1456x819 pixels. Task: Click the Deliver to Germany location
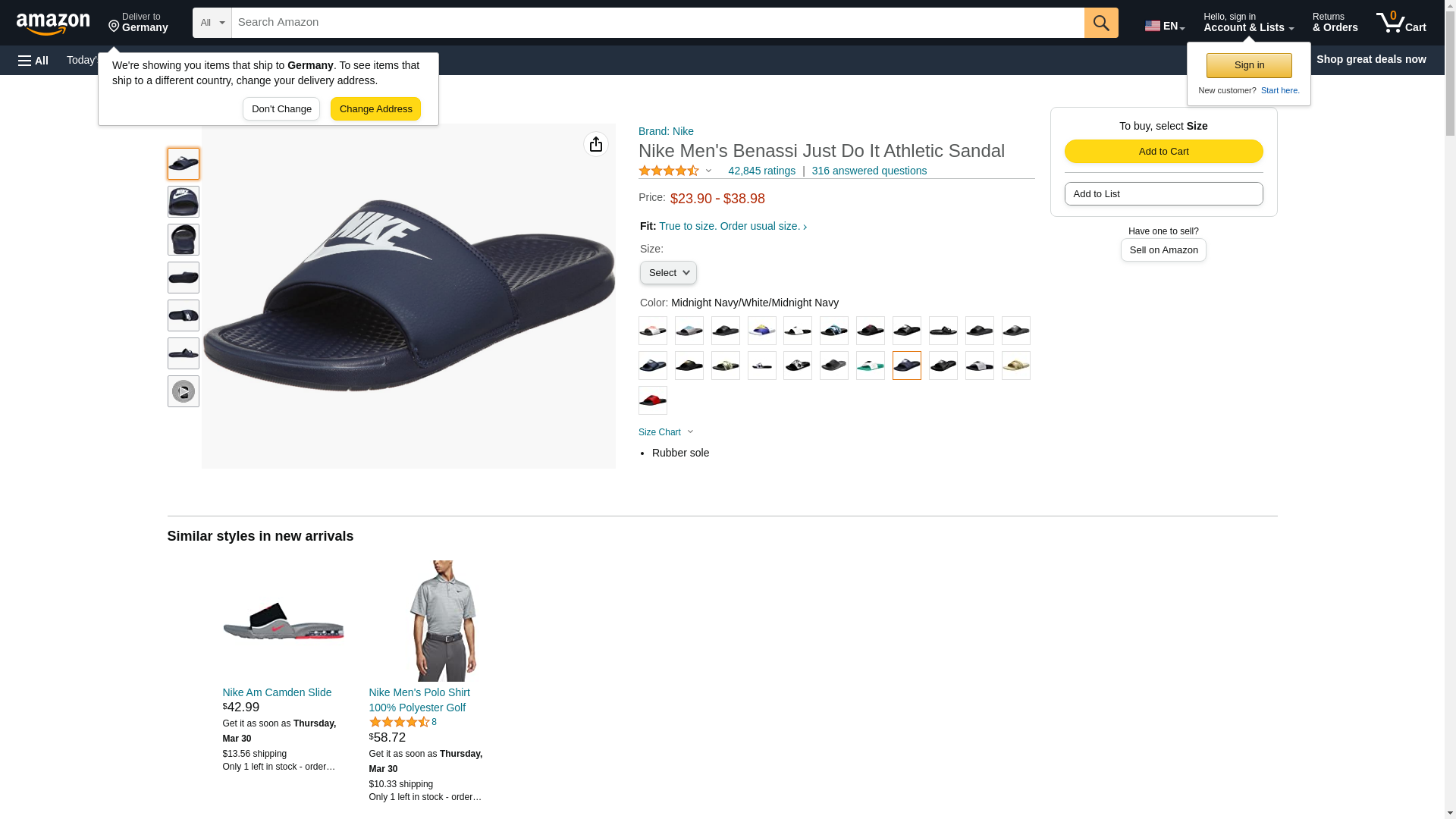coord(138,23)
